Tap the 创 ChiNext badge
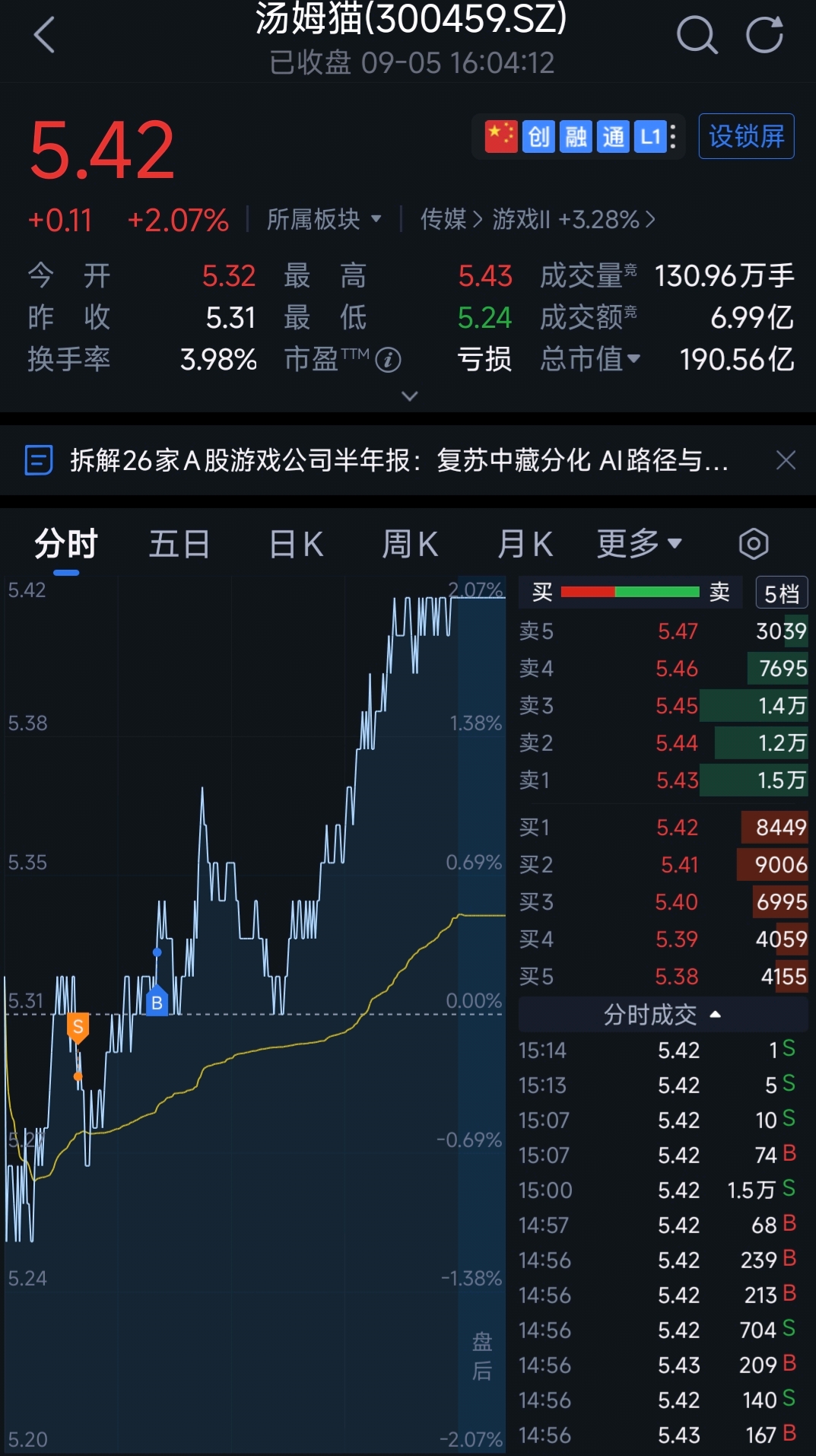 (538, 137)
